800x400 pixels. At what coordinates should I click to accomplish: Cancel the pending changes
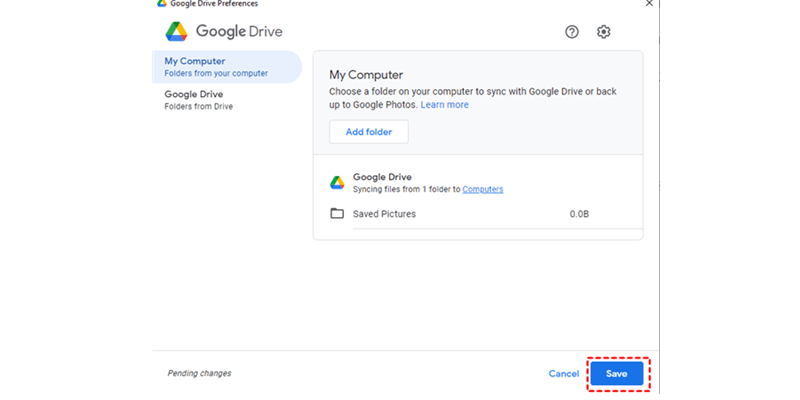[x=564, y=373]
